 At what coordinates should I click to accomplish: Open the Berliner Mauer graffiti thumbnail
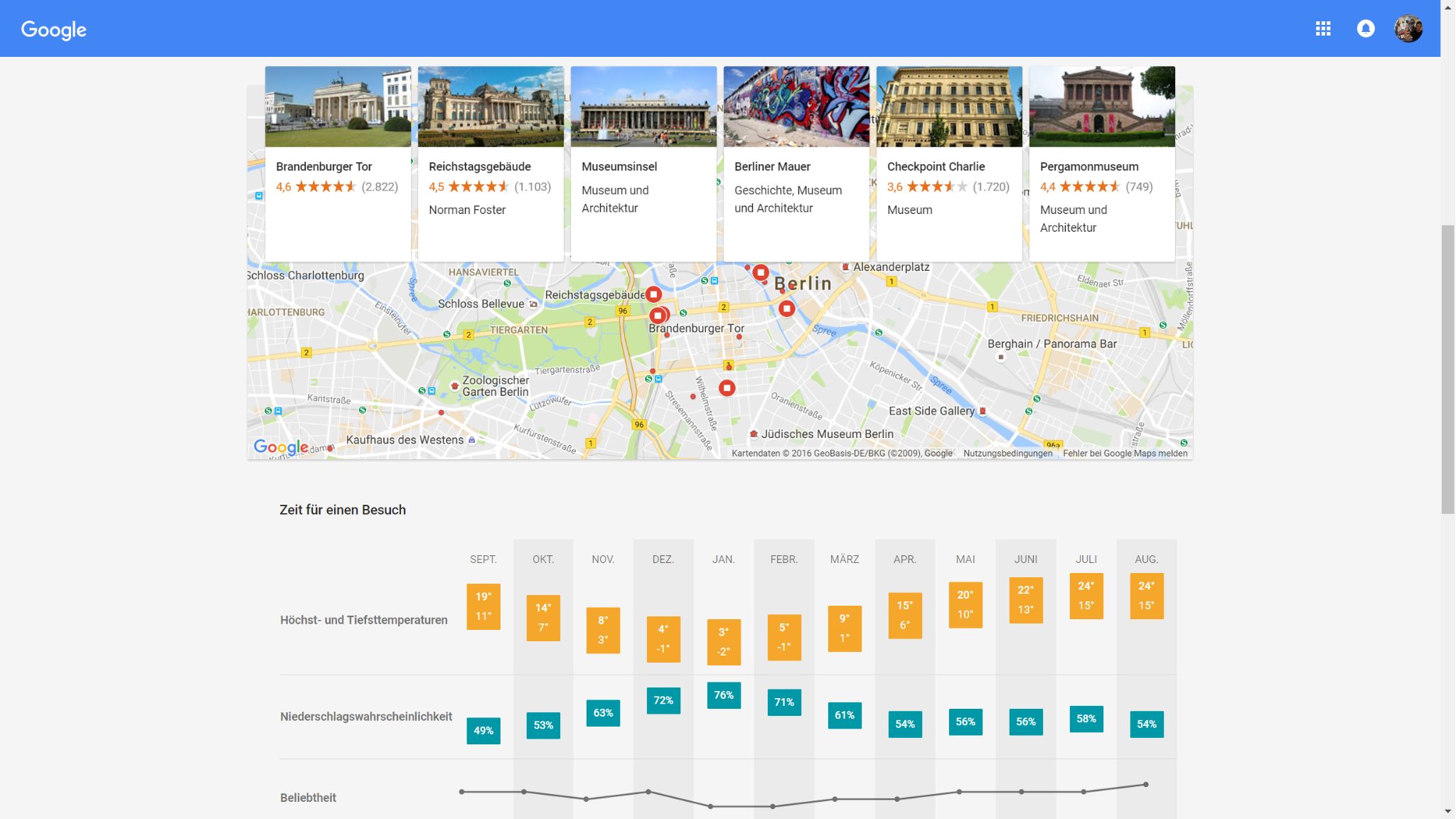coord(796,107)
